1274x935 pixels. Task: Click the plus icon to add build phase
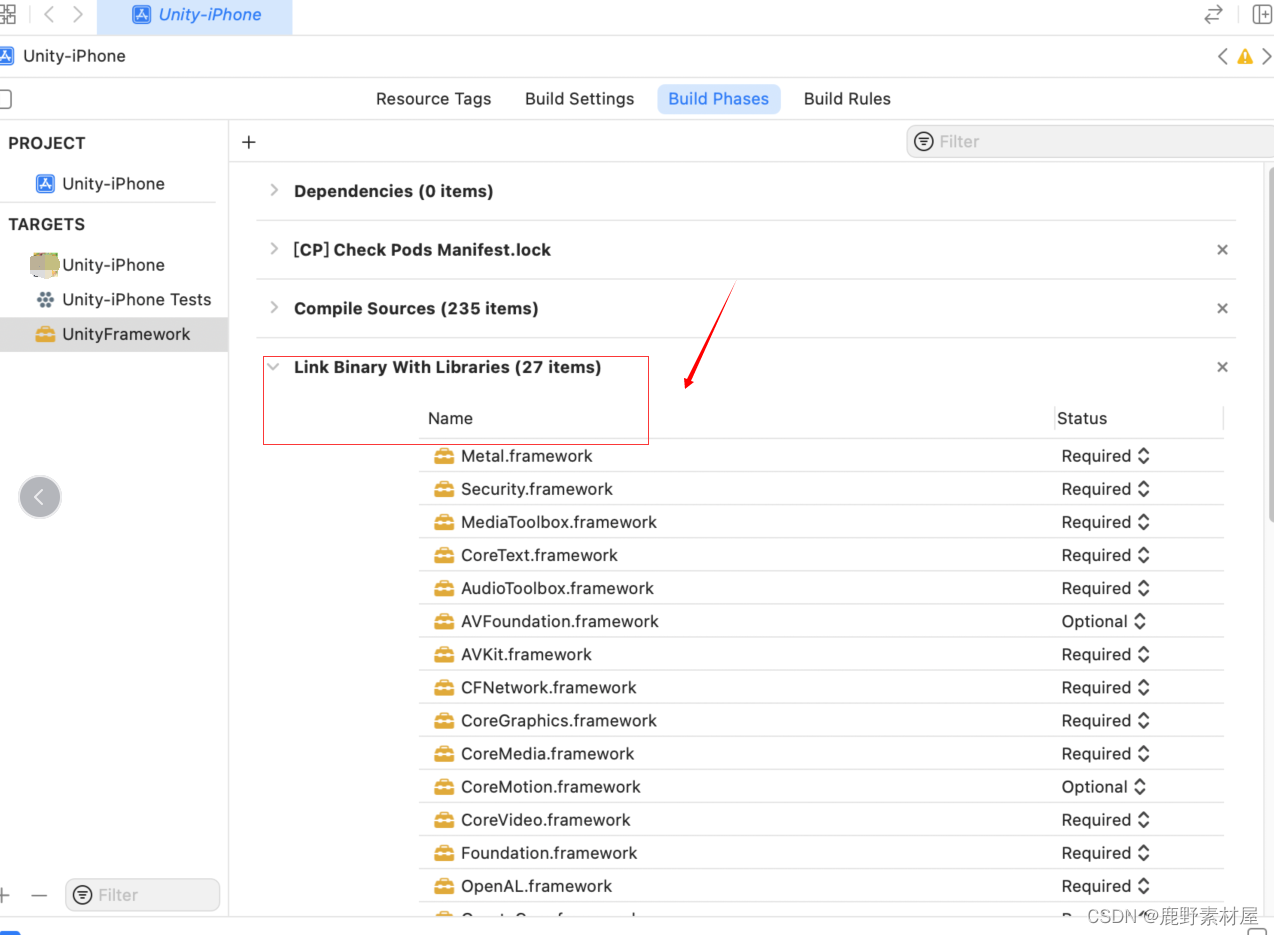tap(249, 142)
